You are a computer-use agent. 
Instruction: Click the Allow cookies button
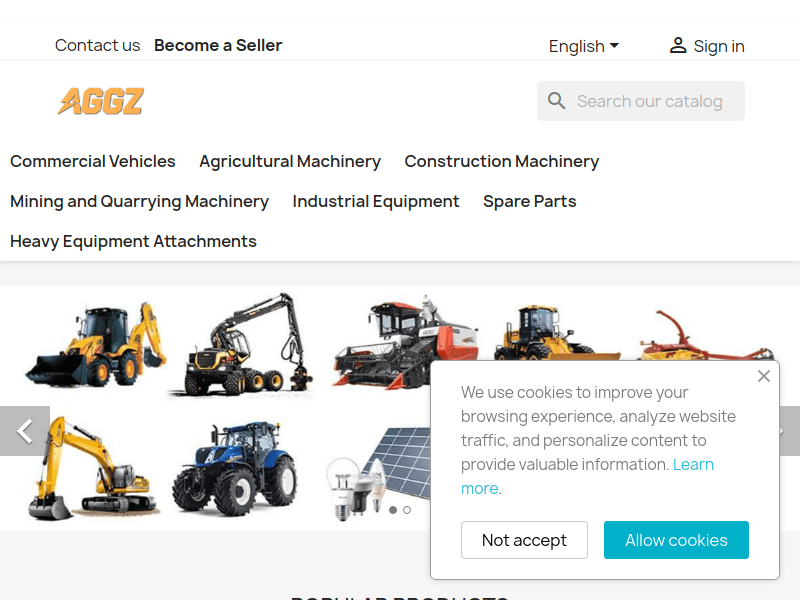(x=676, y=540)
